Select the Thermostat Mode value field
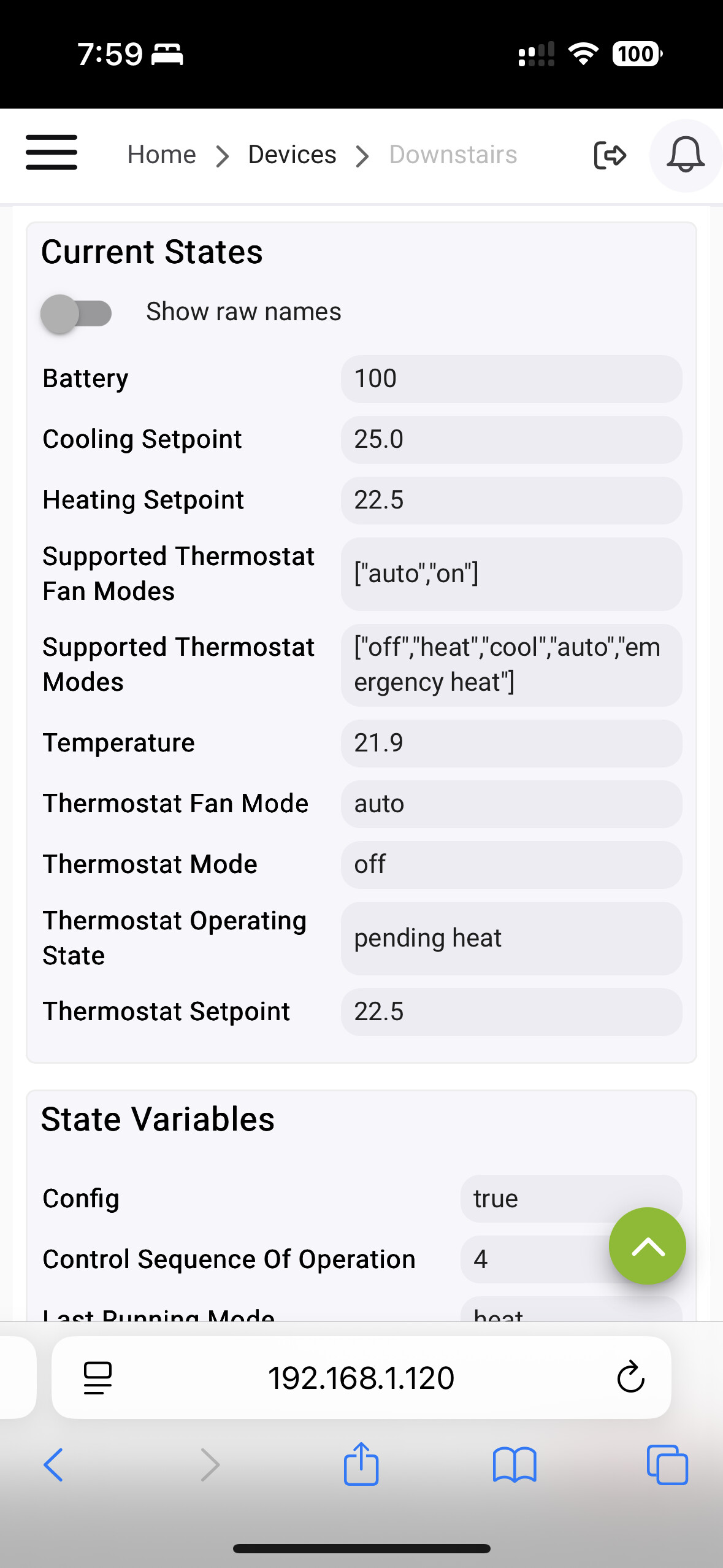This screenshot has width=723, height=1568. [511, 864]
